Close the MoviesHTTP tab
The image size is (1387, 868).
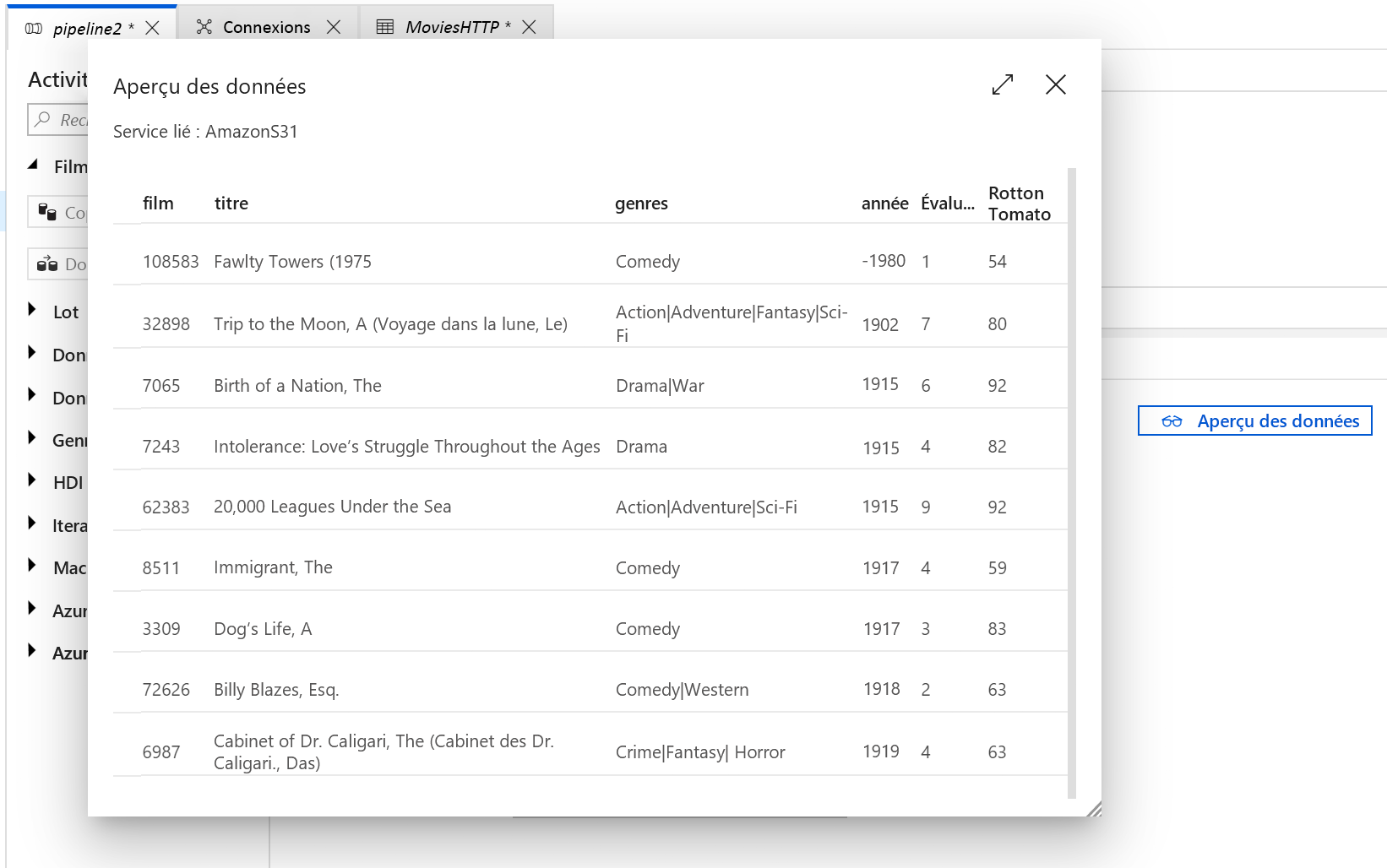(529, 27)
